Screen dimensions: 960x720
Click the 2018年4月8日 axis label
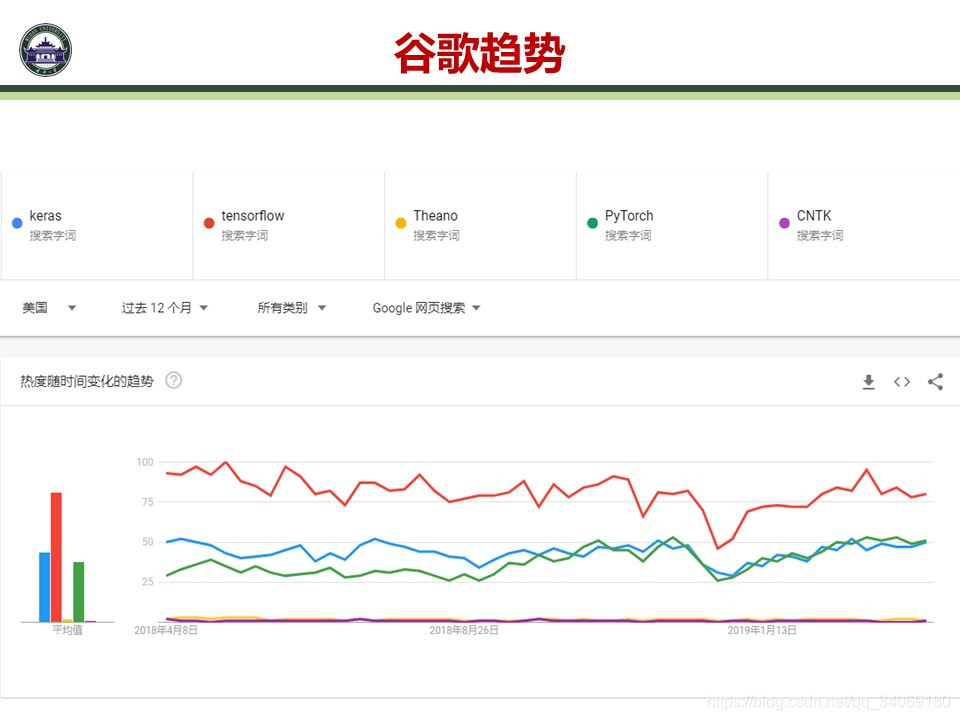(166, 630)
